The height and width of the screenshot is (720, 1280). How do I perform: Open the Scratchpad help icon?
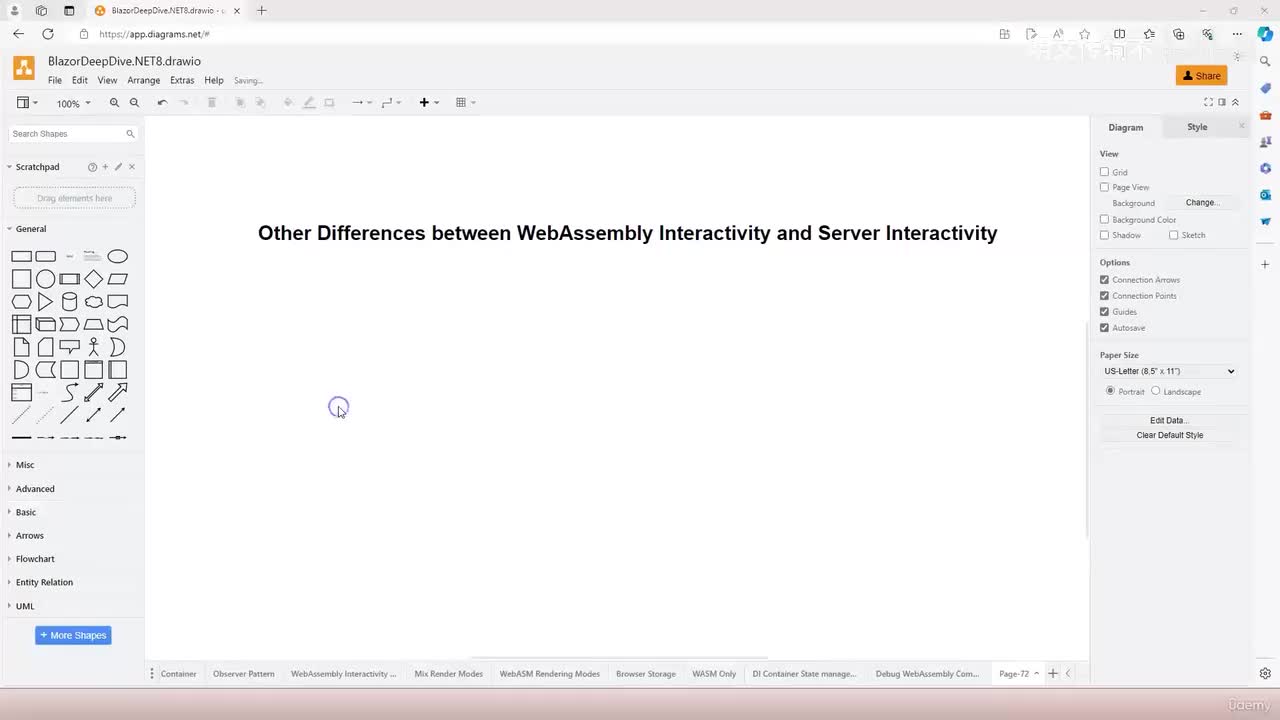[x=92, y=167]
